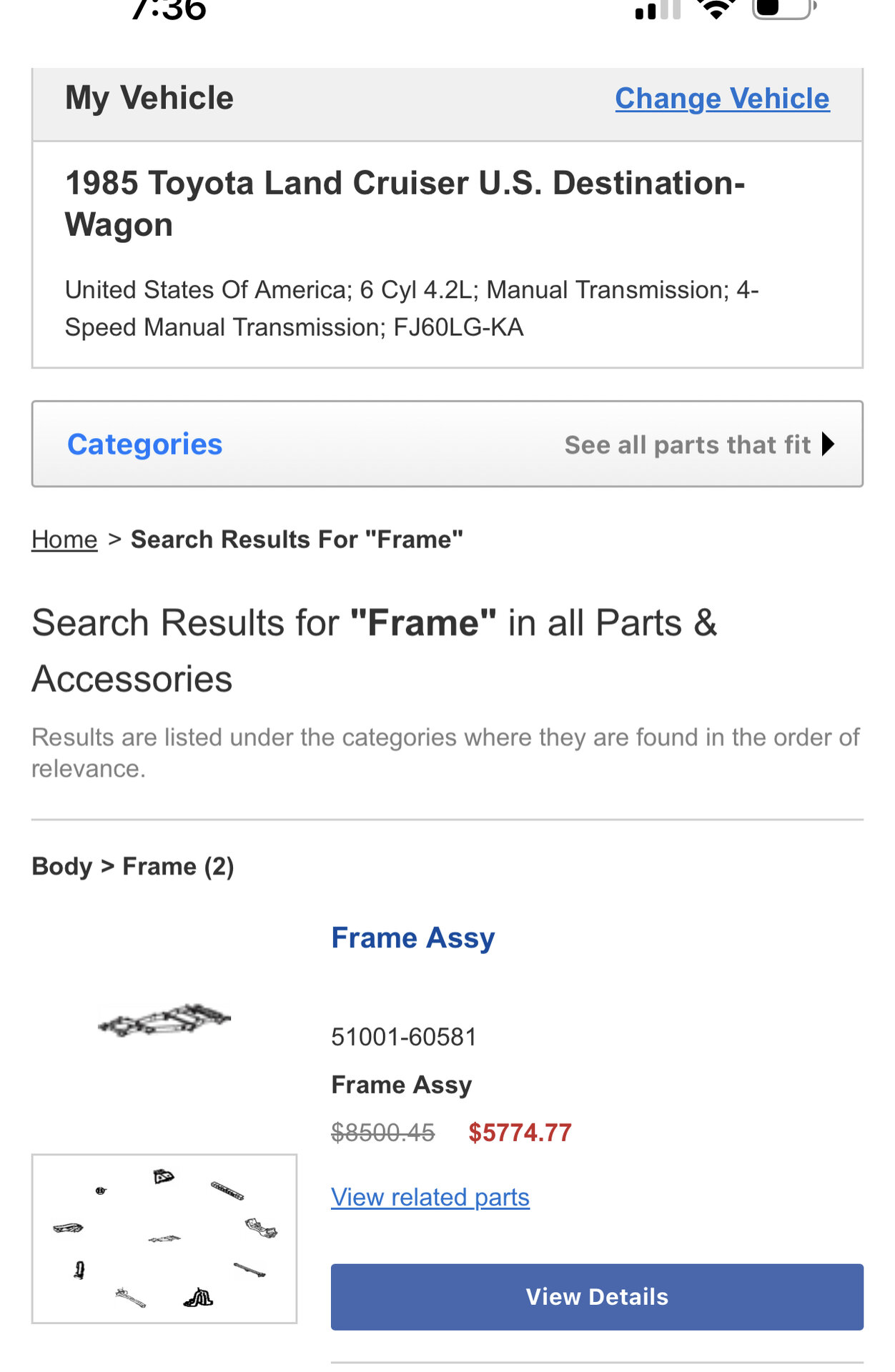Tap the cellular signal bars icon
Screen dimensions: 895x1372
click(658, 9)
